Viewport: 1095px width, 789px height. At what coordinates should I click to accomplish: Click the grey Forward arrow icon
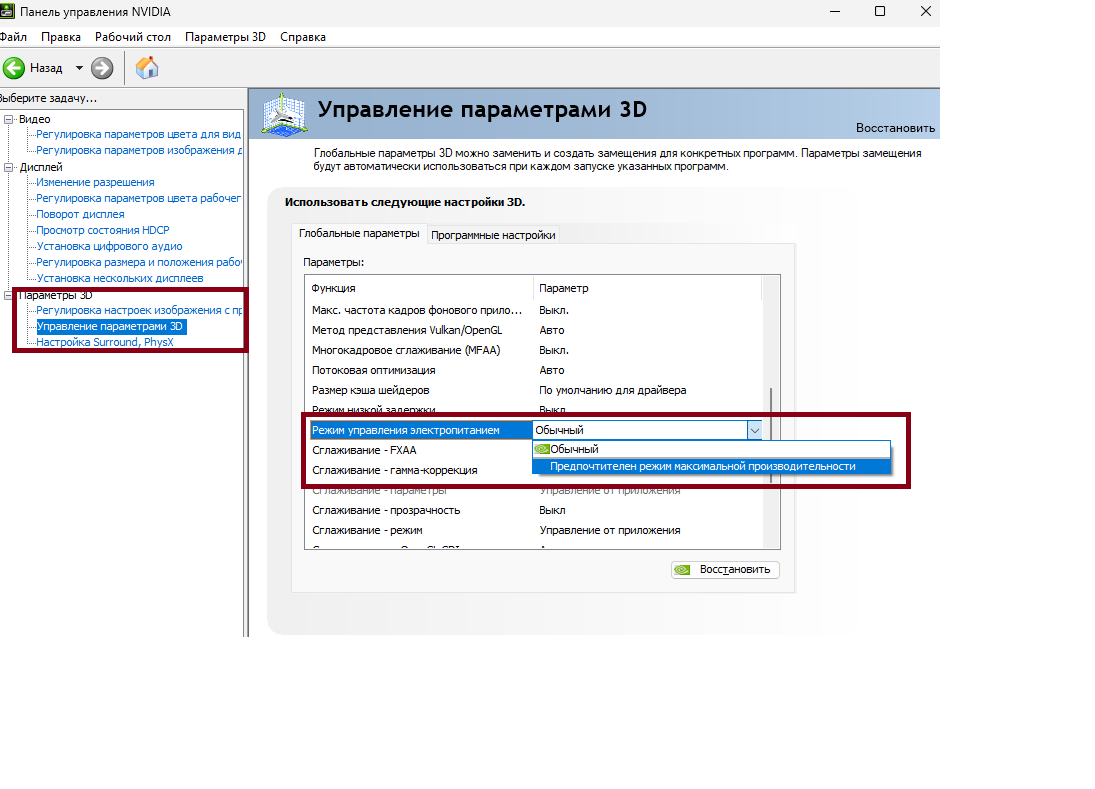102,68
